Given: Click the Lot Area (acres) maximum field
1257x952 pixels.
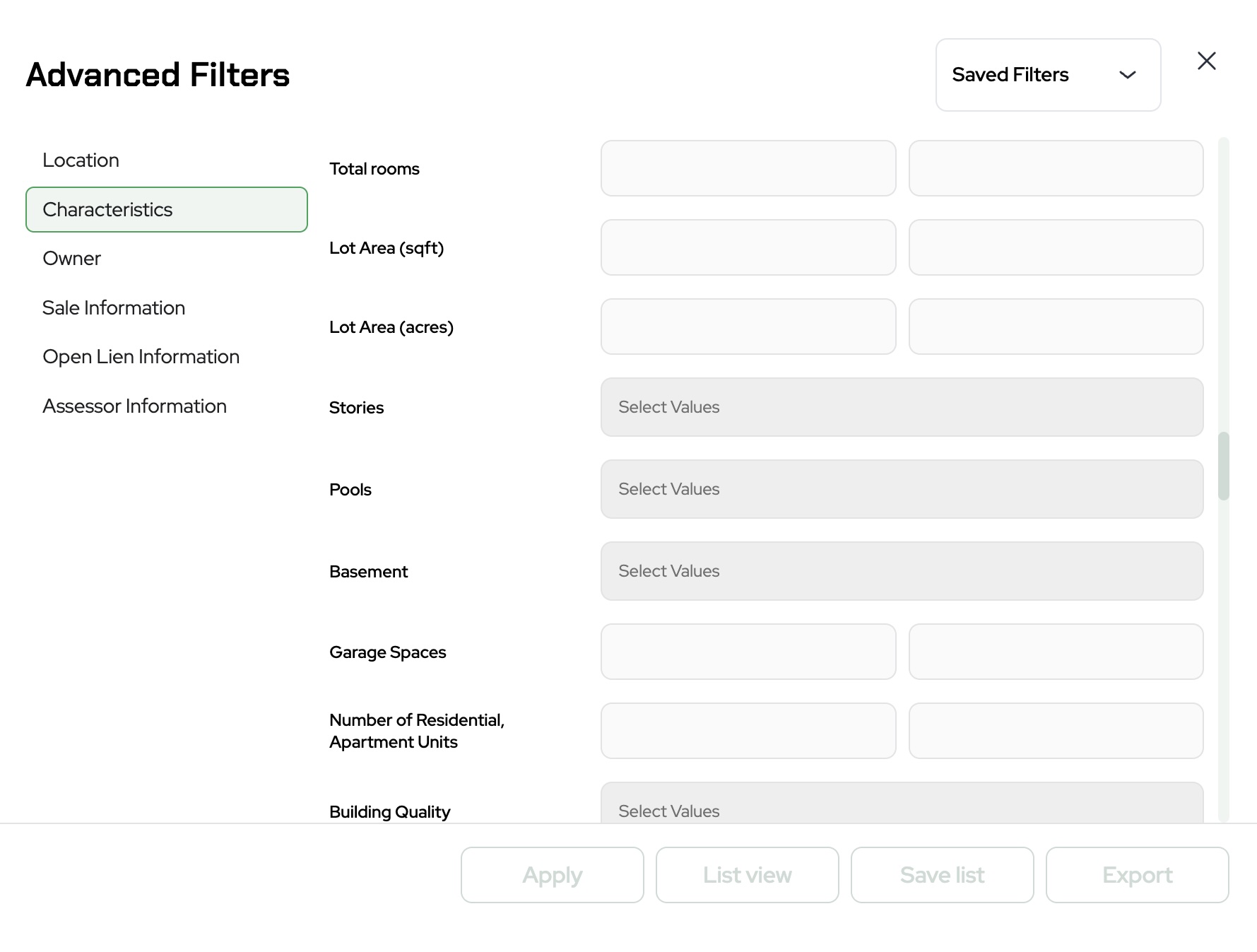Looking at the screenshot, I should 1056,327.
